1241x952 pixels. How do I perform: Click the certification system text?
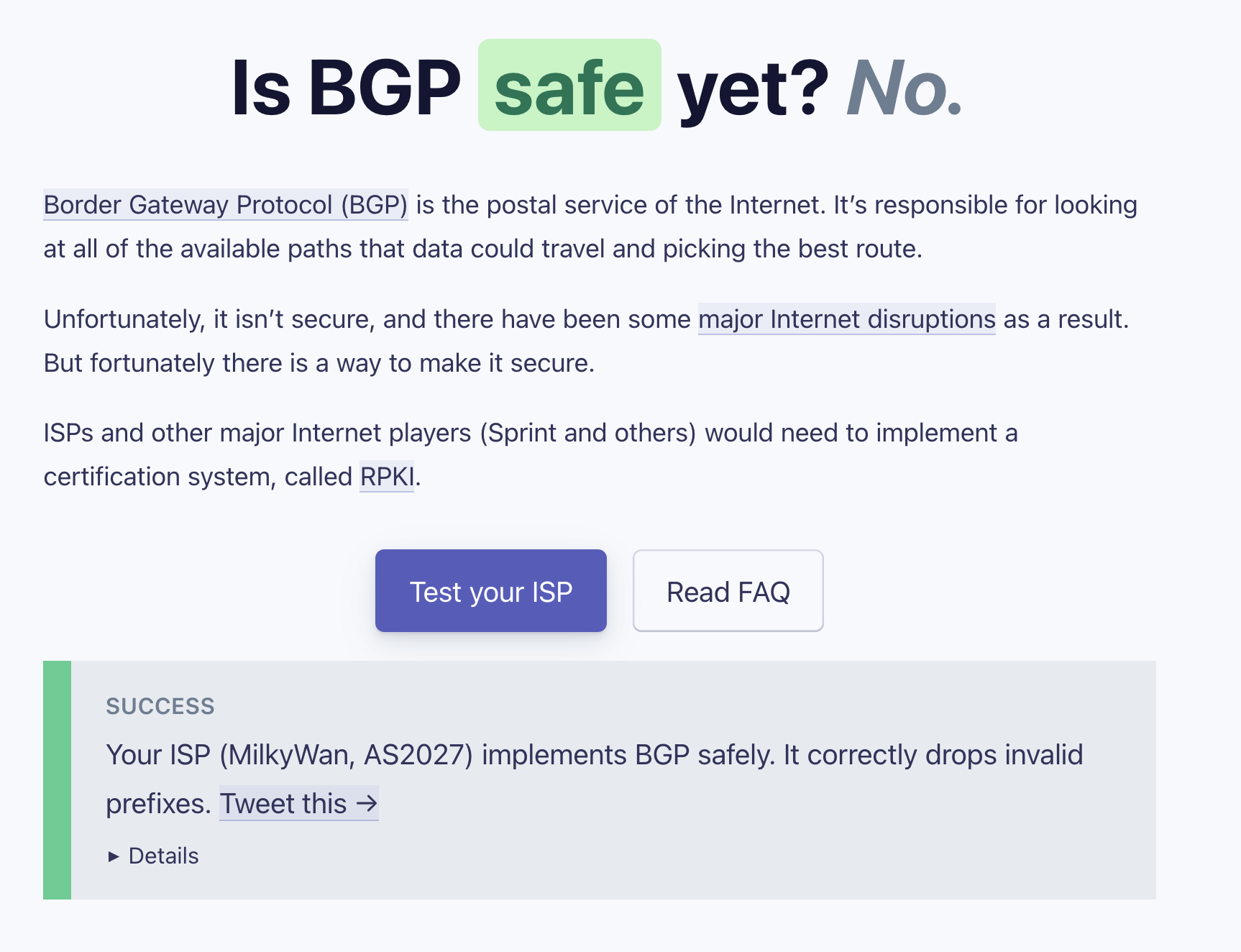point(160,477)
